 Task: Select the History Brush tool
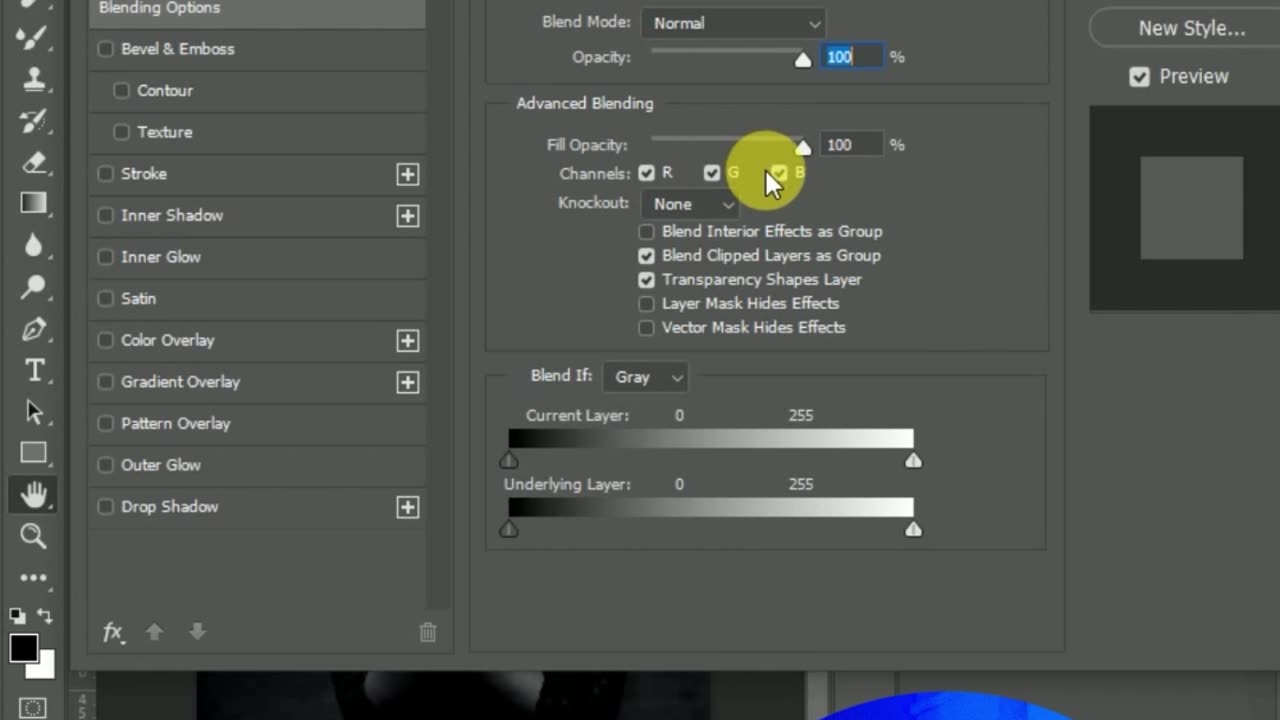pyautogui.click(x=33, y=121)
